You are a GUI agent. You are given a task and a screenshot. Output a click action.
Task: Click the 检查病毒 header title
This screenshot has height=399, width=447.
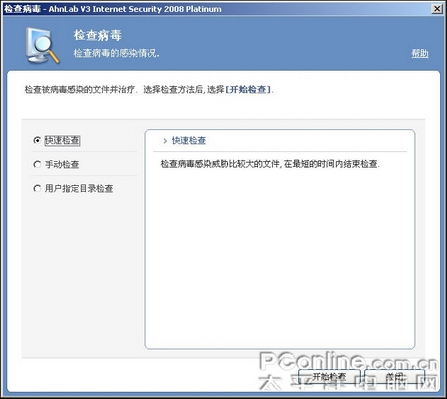pos(98,35)
